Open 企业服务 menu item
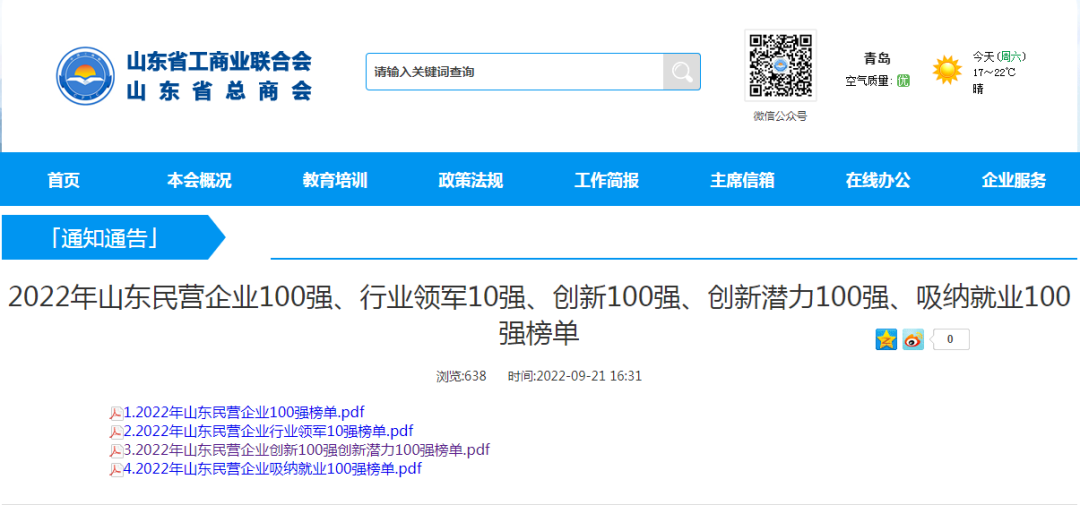The width and height of the screenshot is (1080, 505). [1013, 181]
